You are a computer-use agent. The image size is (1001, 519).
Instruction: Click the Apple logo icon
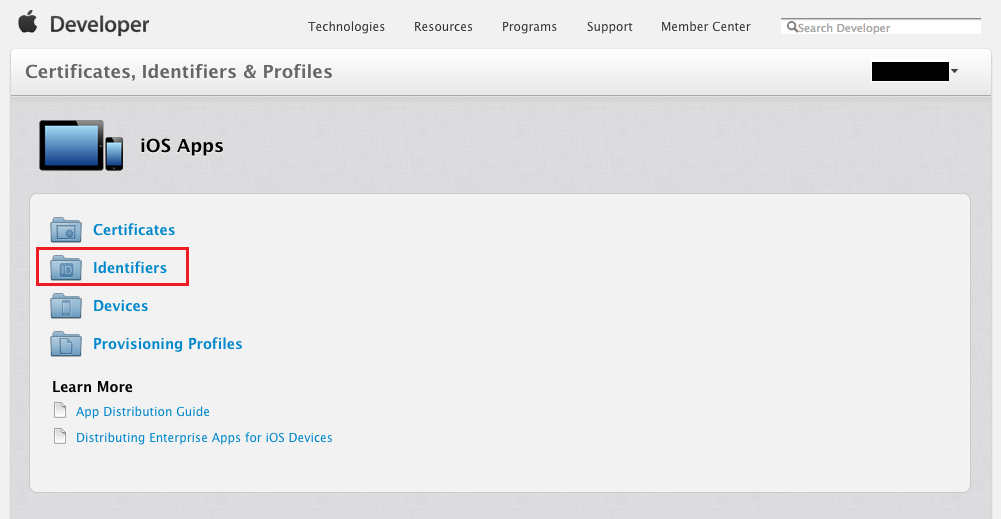pos(27,22)
